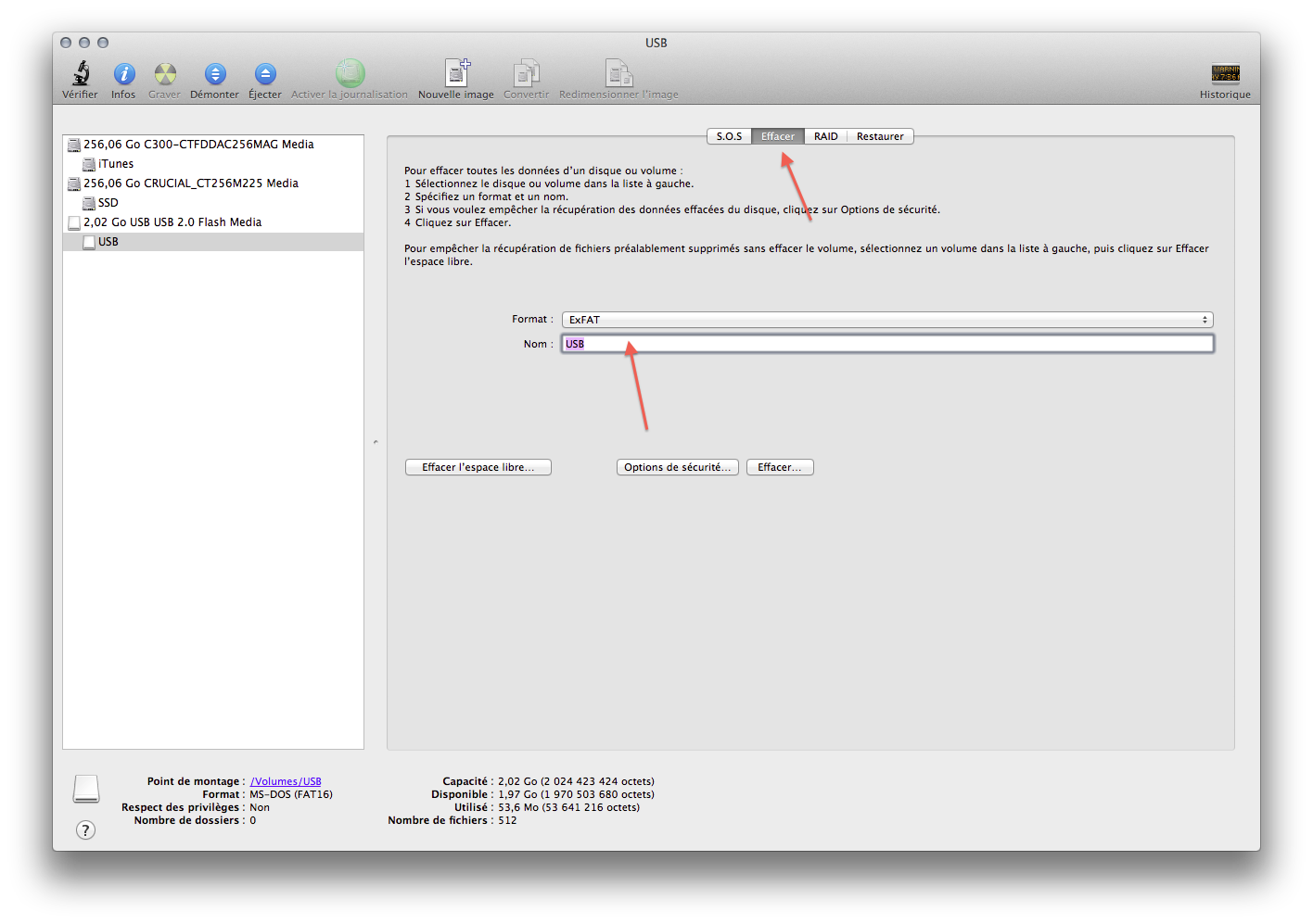Image resolution: width=1313 pixels, height=924 pixels.
Task: Click the Effacer… button
Action: coord(779,467)
